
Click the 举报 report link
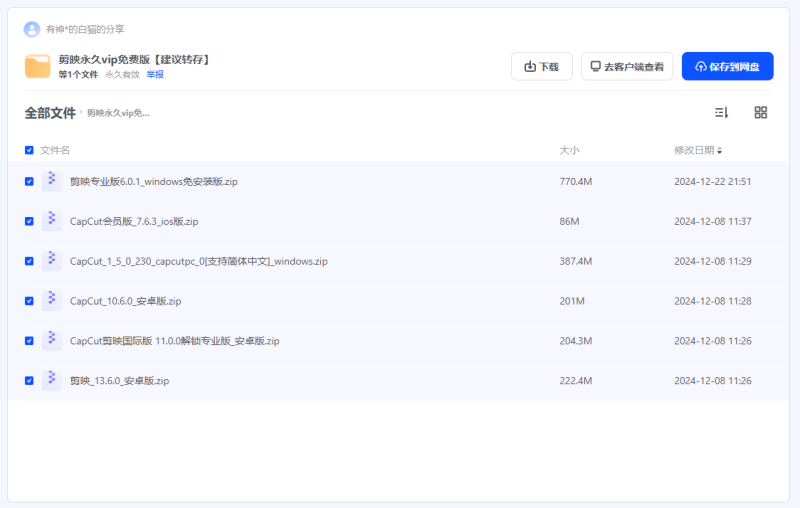155,74
